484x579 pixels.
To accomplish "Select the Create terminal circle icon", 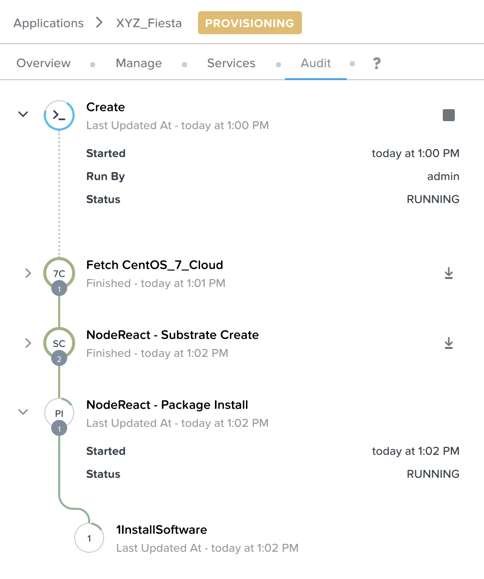I will 59,115.
